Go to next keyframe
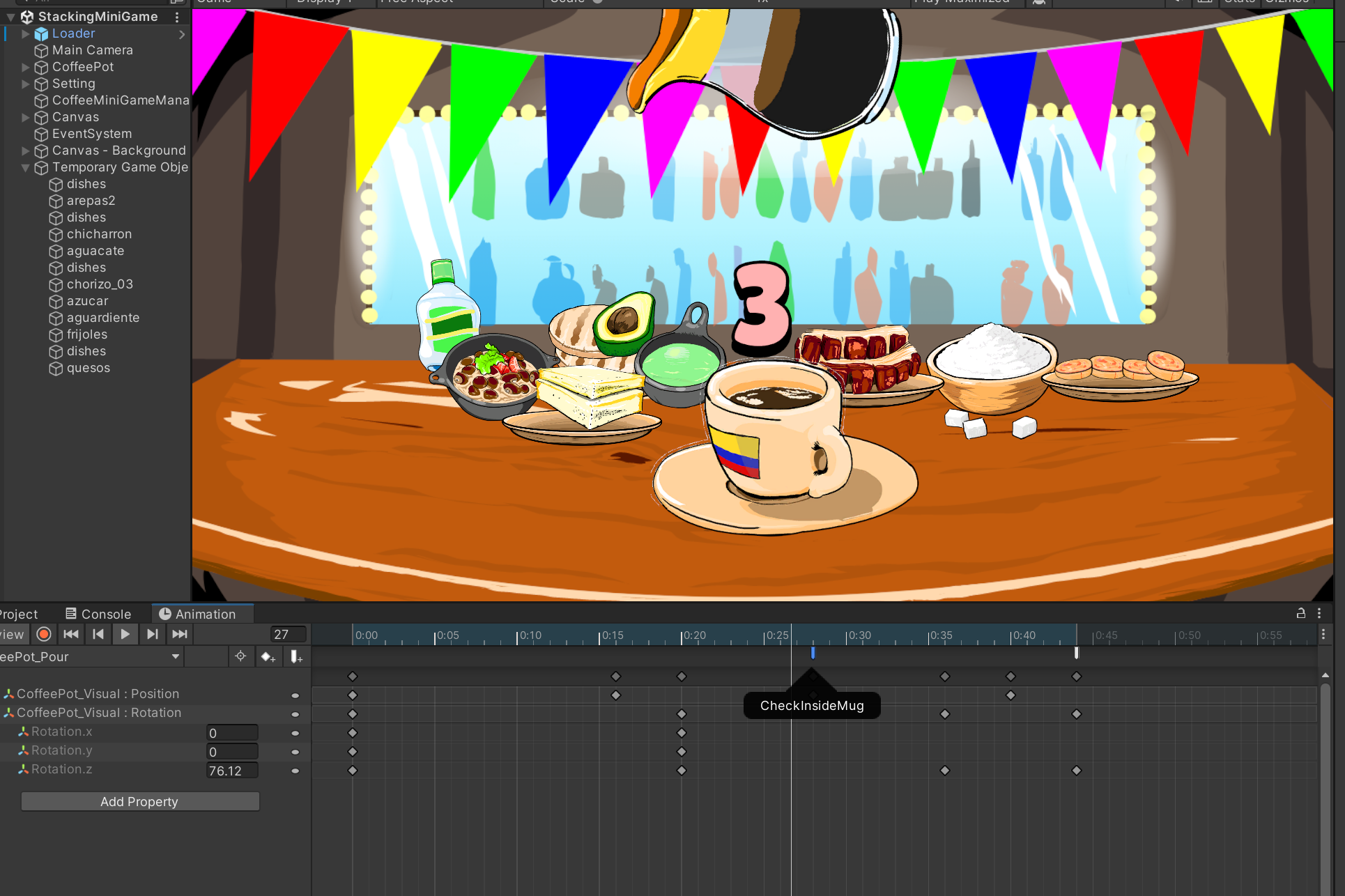This screenshot has width=1345, height=896. pos(152,634)
